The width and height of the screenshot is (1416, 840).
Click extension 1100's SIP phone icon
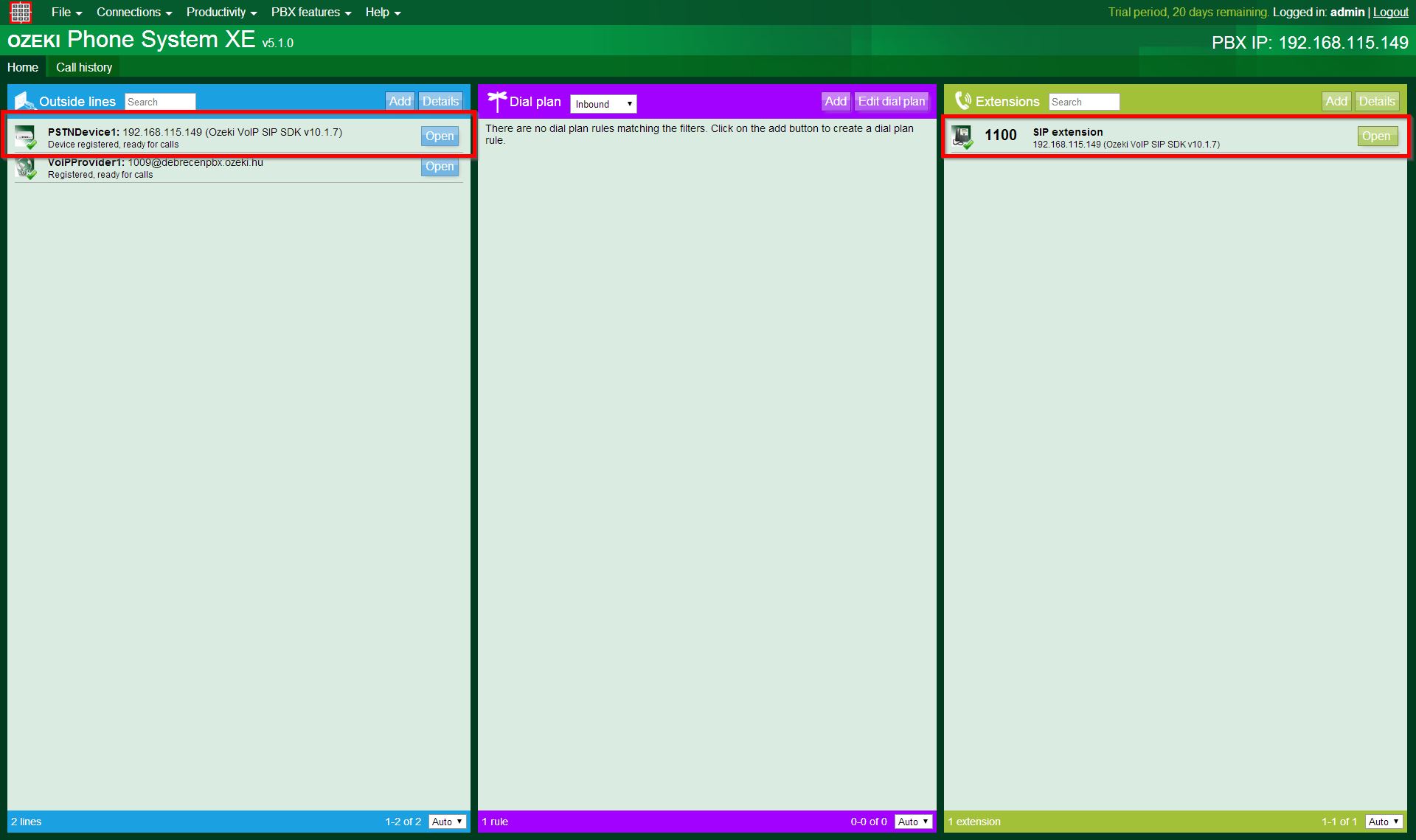click(962, 135)
